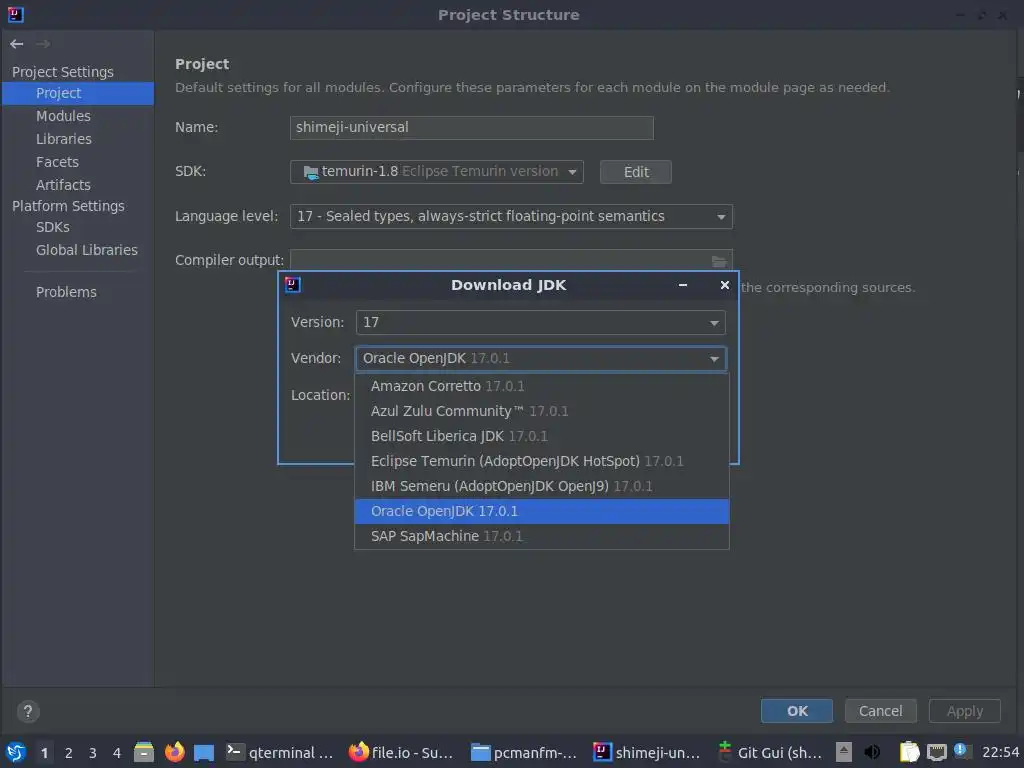Click the Help question mark button

pos(27,711)
